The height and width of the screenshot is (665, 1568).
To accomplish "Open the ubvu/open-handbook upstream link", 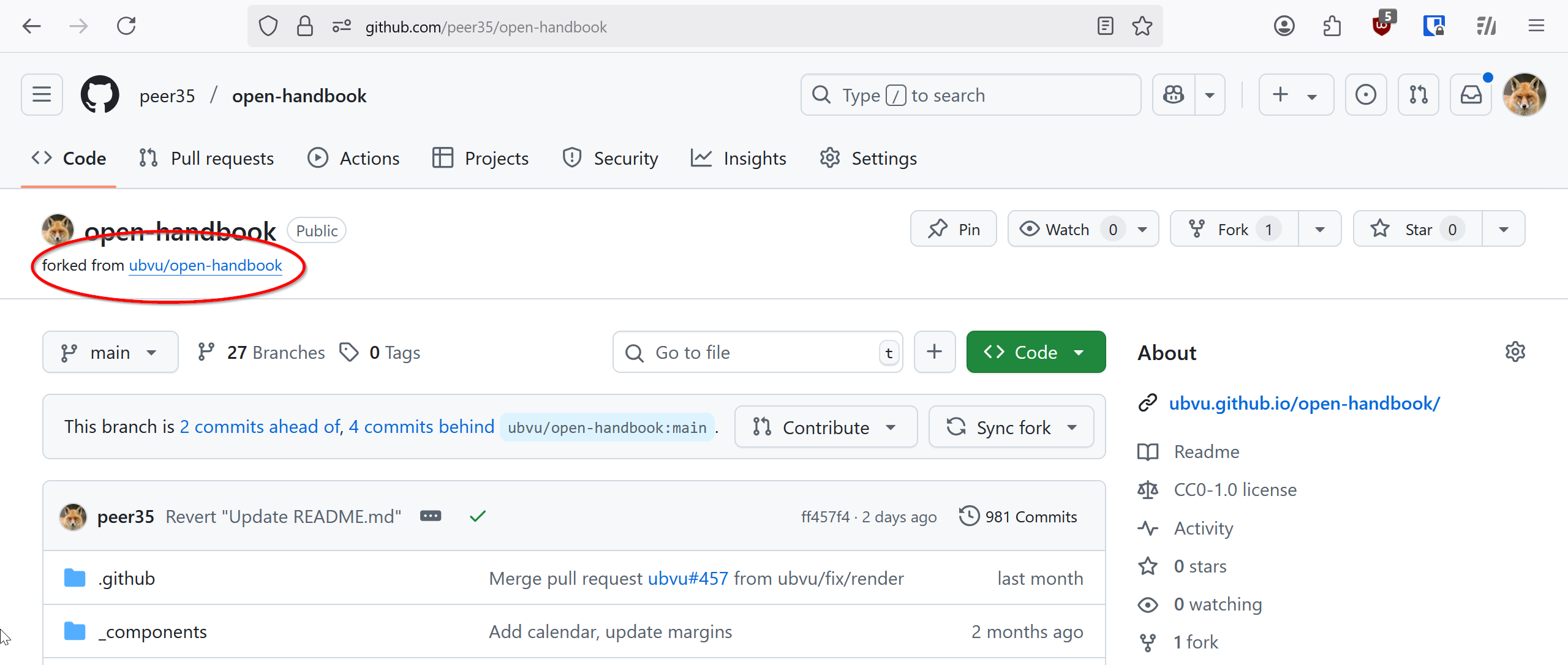I will [x=205, y=265].
